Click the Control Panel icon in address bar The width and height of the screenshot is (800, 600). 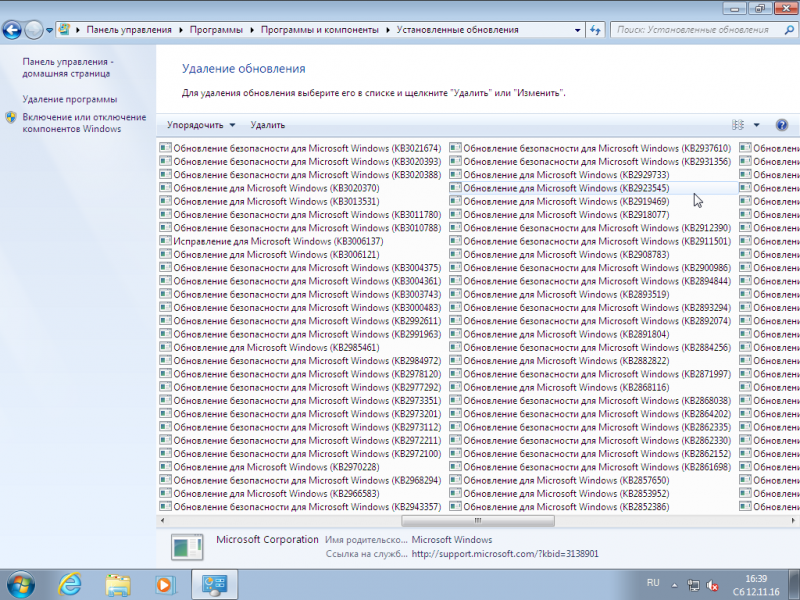(64, 30)
